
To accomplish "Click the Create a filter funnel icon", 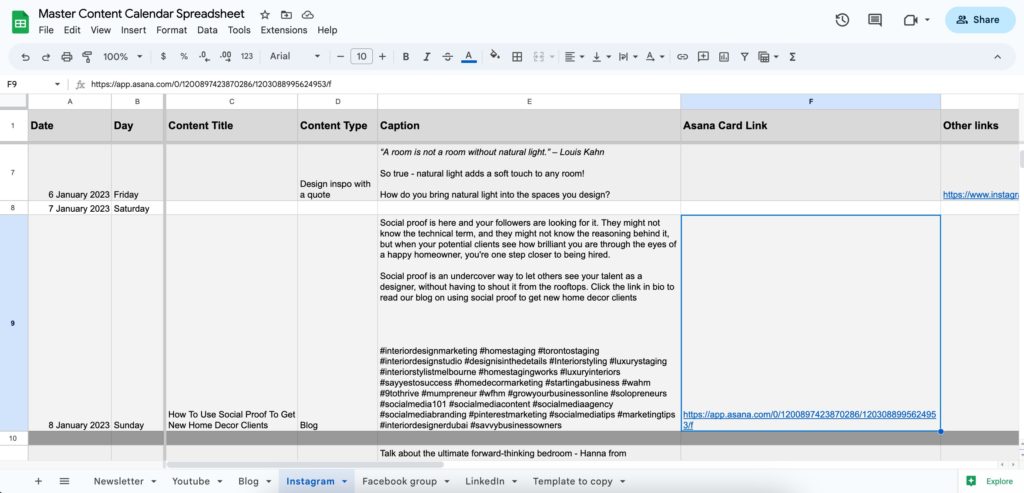I will 744,57.
